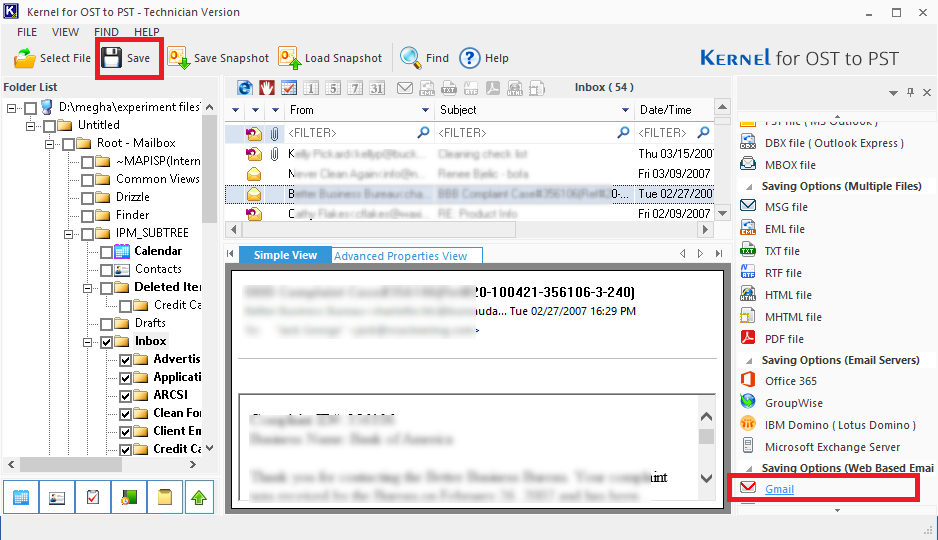Click the TXT save icon in message toolbar

click(x=449, y=88)
